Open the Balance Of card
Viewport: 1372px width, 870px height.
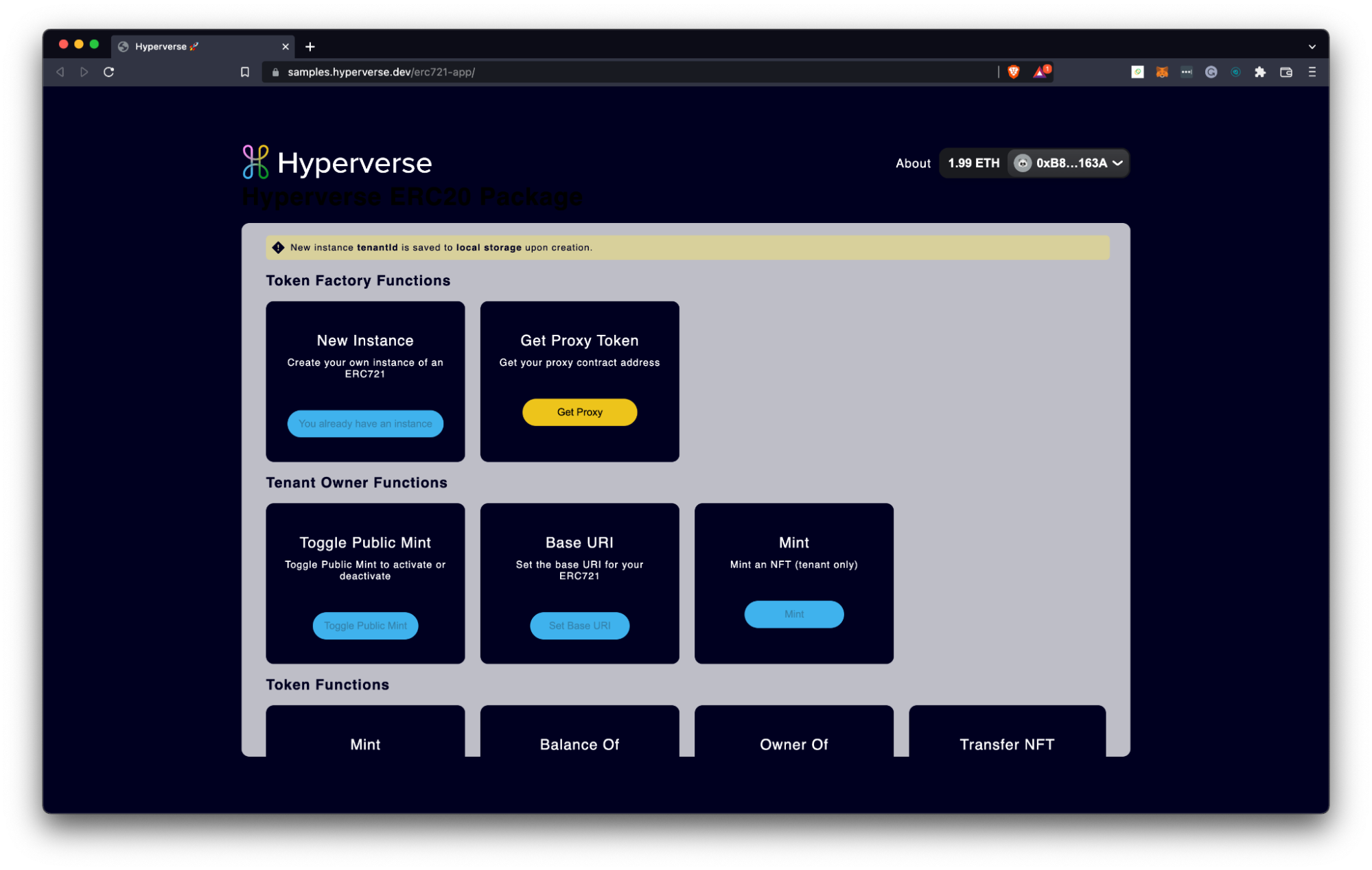click(x=579, y=731)
